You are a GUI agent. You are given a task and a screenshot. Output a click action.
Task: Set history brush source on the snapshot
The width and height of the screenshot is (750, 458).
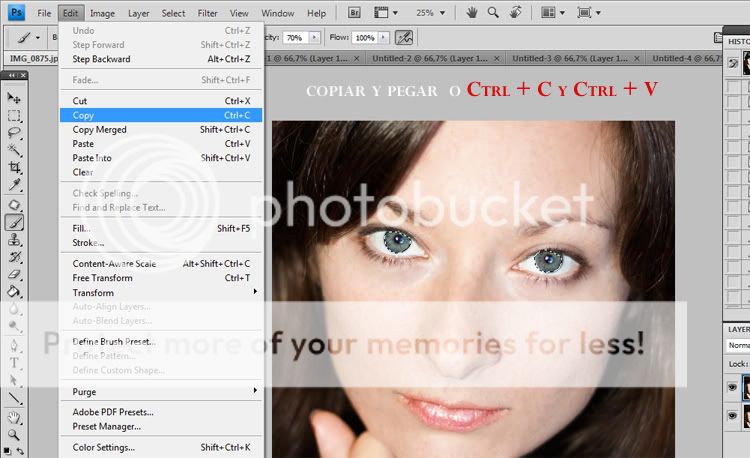(x=733, y=63)
